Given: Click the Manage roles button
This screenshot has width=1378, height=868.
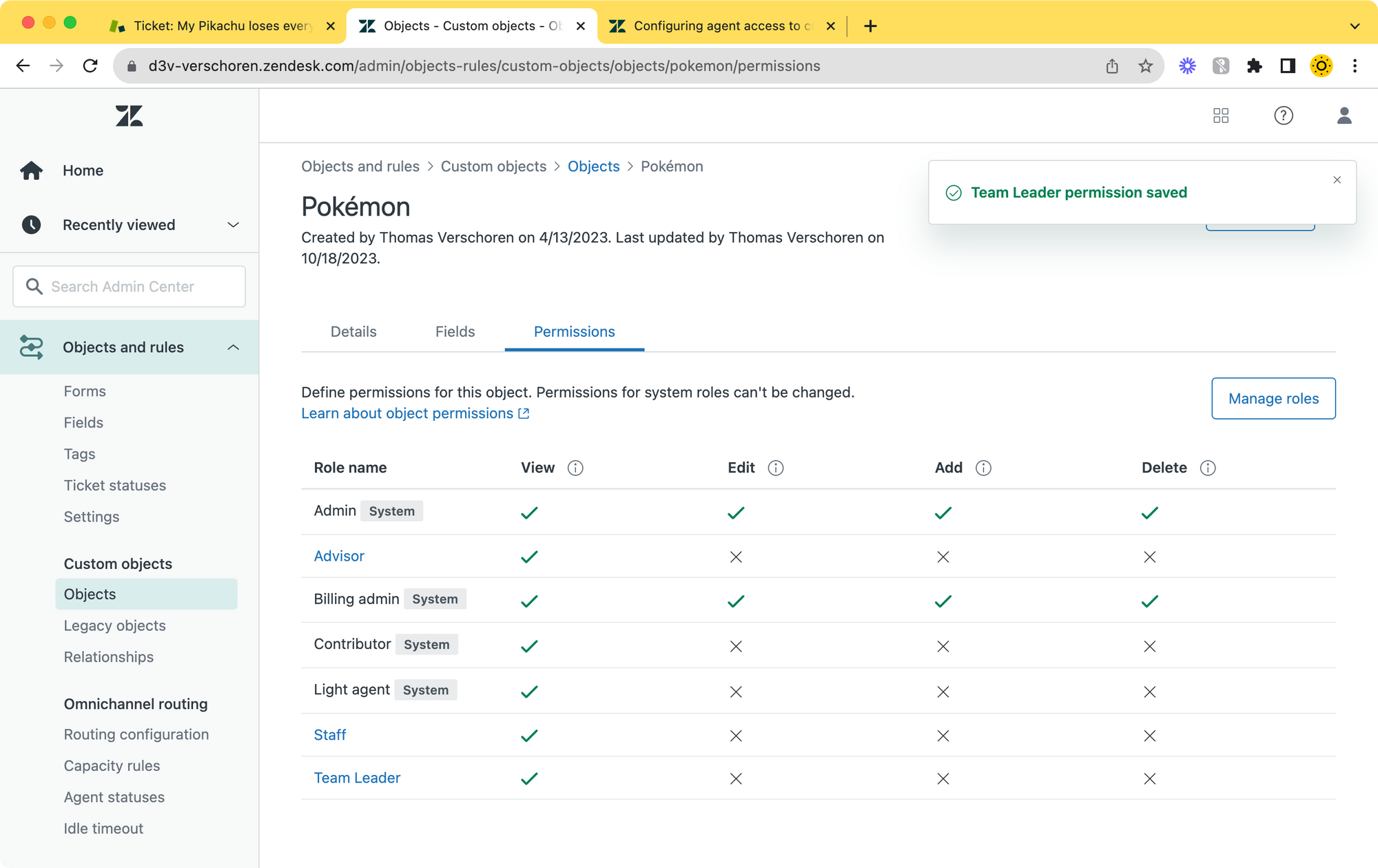Looking at the screenshot, I should click(x=1273, y=398).
